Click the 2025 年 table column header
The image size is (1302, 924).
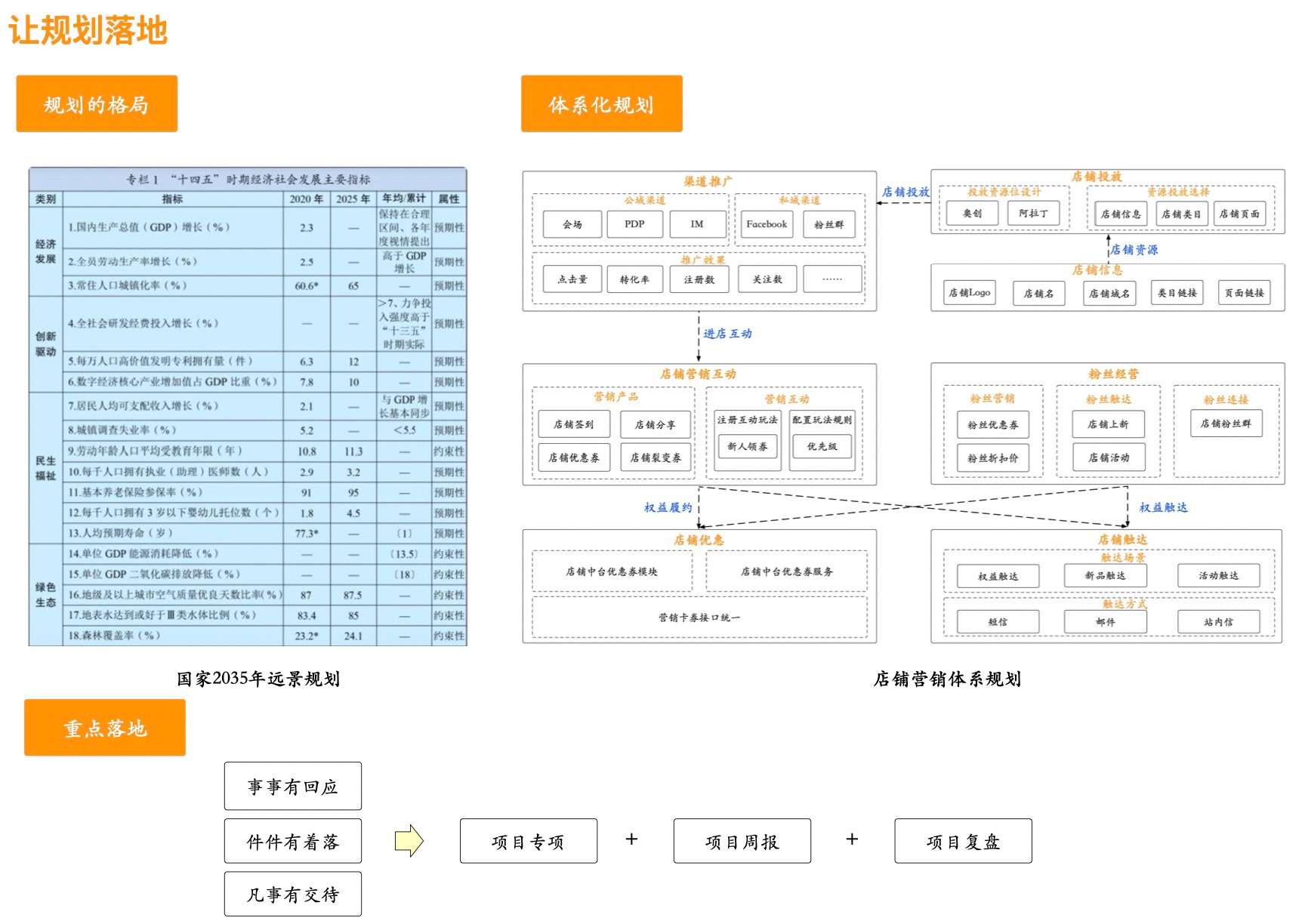tap(353, 199)
